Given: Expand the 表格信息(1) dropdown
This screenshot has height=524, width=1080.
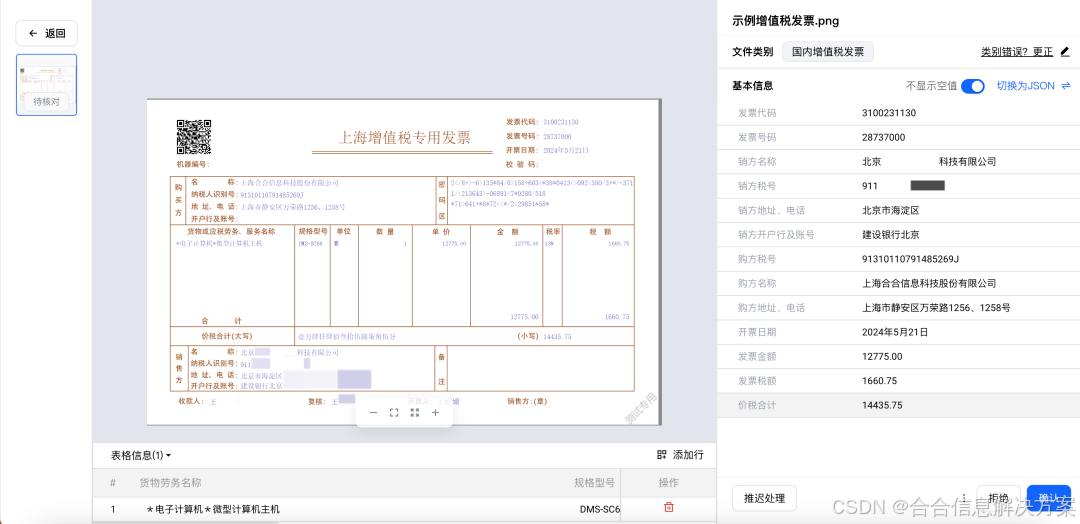Looking at the screenshot, I should [141, 455].
